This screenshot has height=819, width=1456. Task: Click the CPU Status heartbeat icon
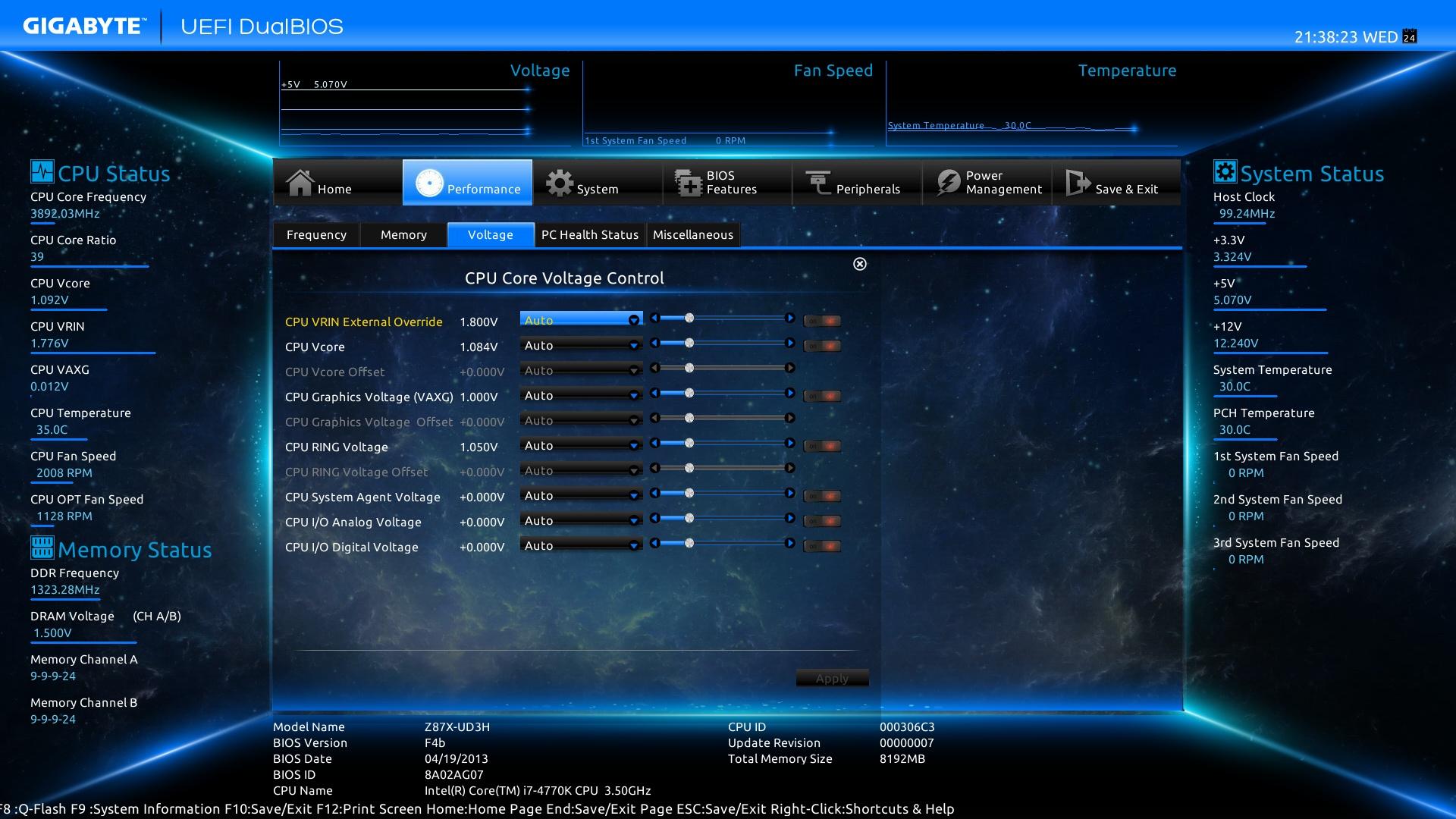[x=42, y=171]
